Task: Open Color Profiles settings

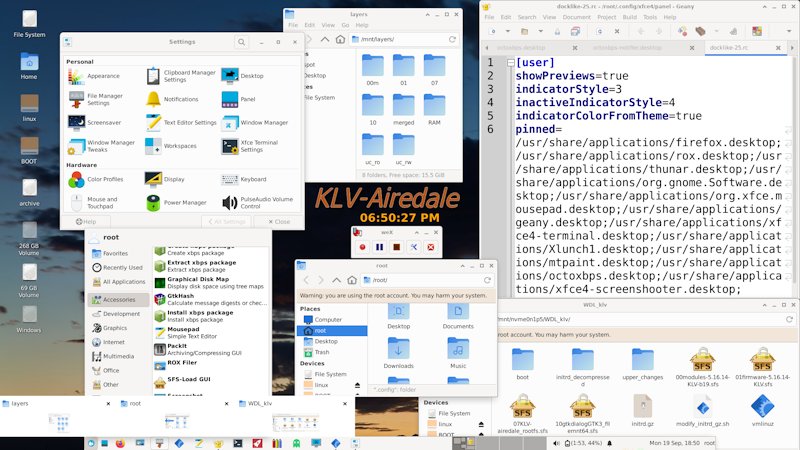Action: click(x=95, y=179)
